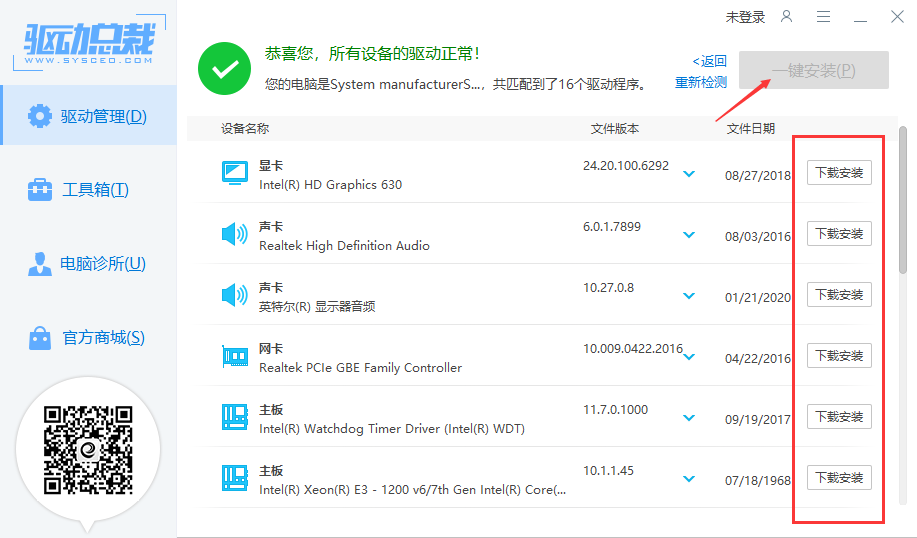
Task: Open the 驱动管理(D) tab
Action: (88, 116)
